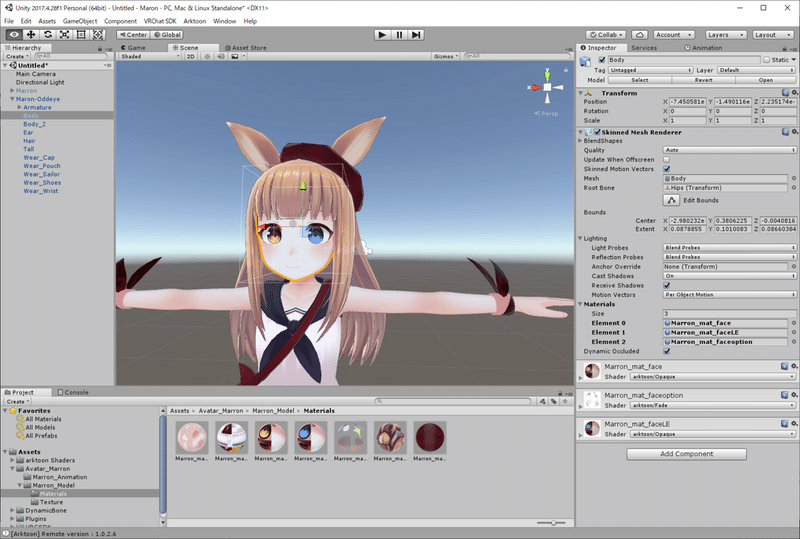800x539 pixels.
Task: Click model Select button
Action: pos(639,80)
